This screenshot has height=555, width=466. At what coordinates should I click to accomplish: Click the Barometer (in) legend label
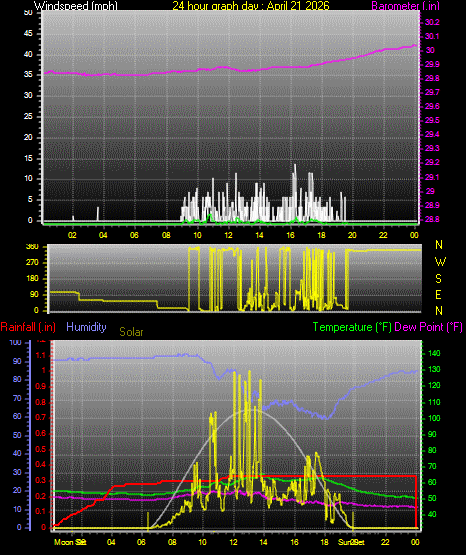click(405, 6)
